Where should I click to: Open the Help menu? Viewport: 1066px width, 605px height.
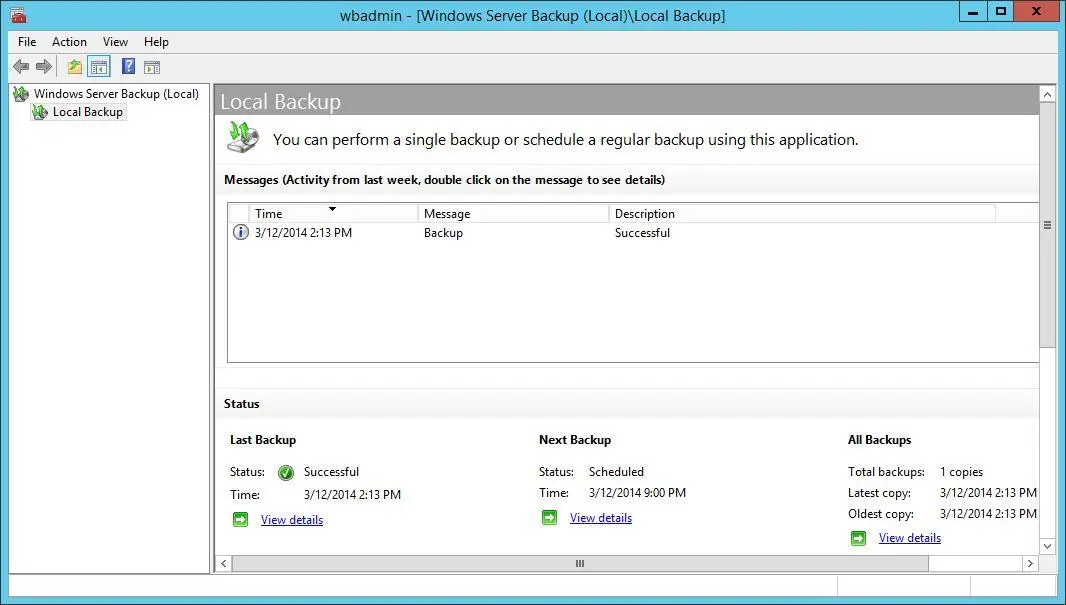click(x=156, y=41)
